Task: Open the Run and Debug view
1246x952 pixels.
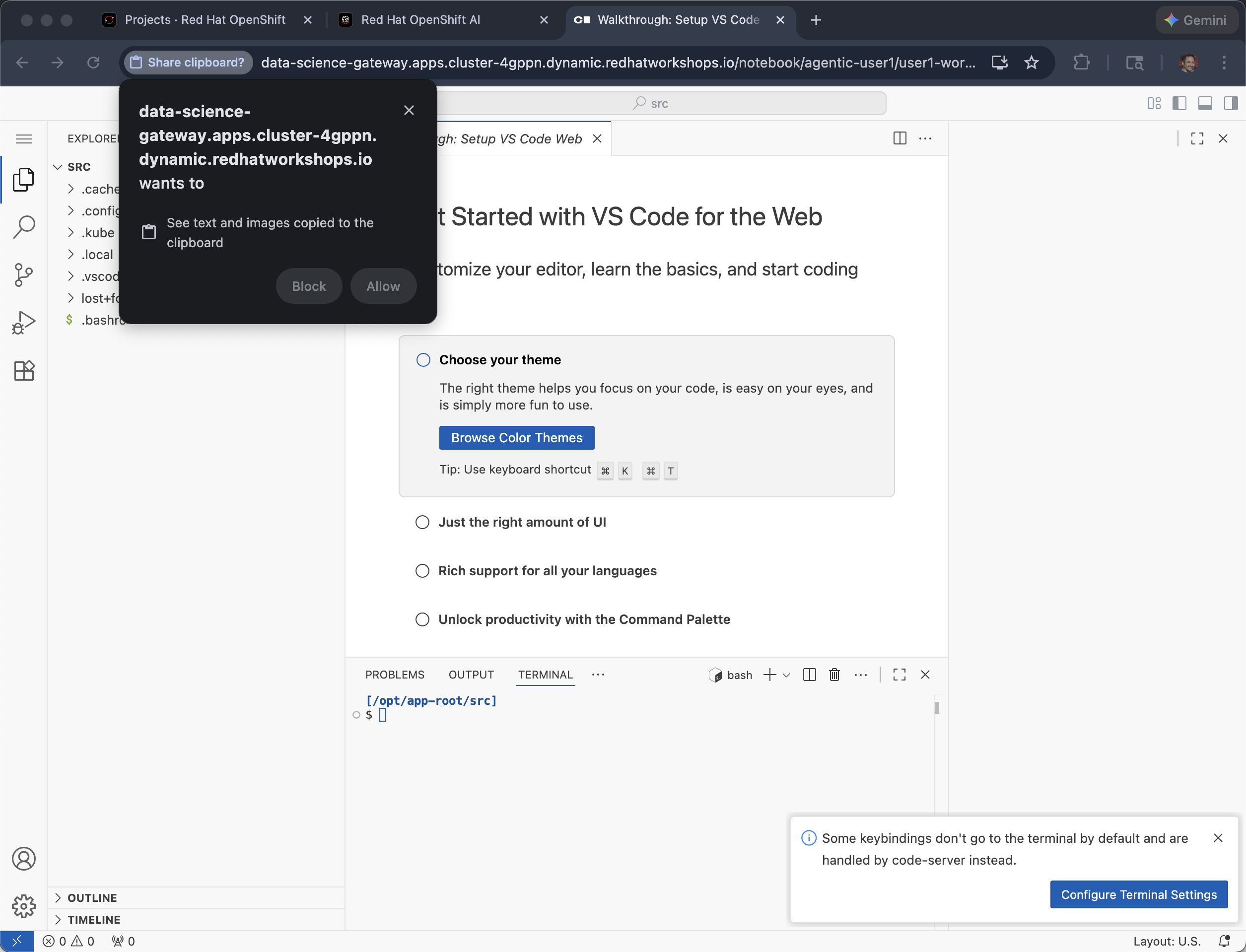Action: pyautogui.click(x=24, y=321)
